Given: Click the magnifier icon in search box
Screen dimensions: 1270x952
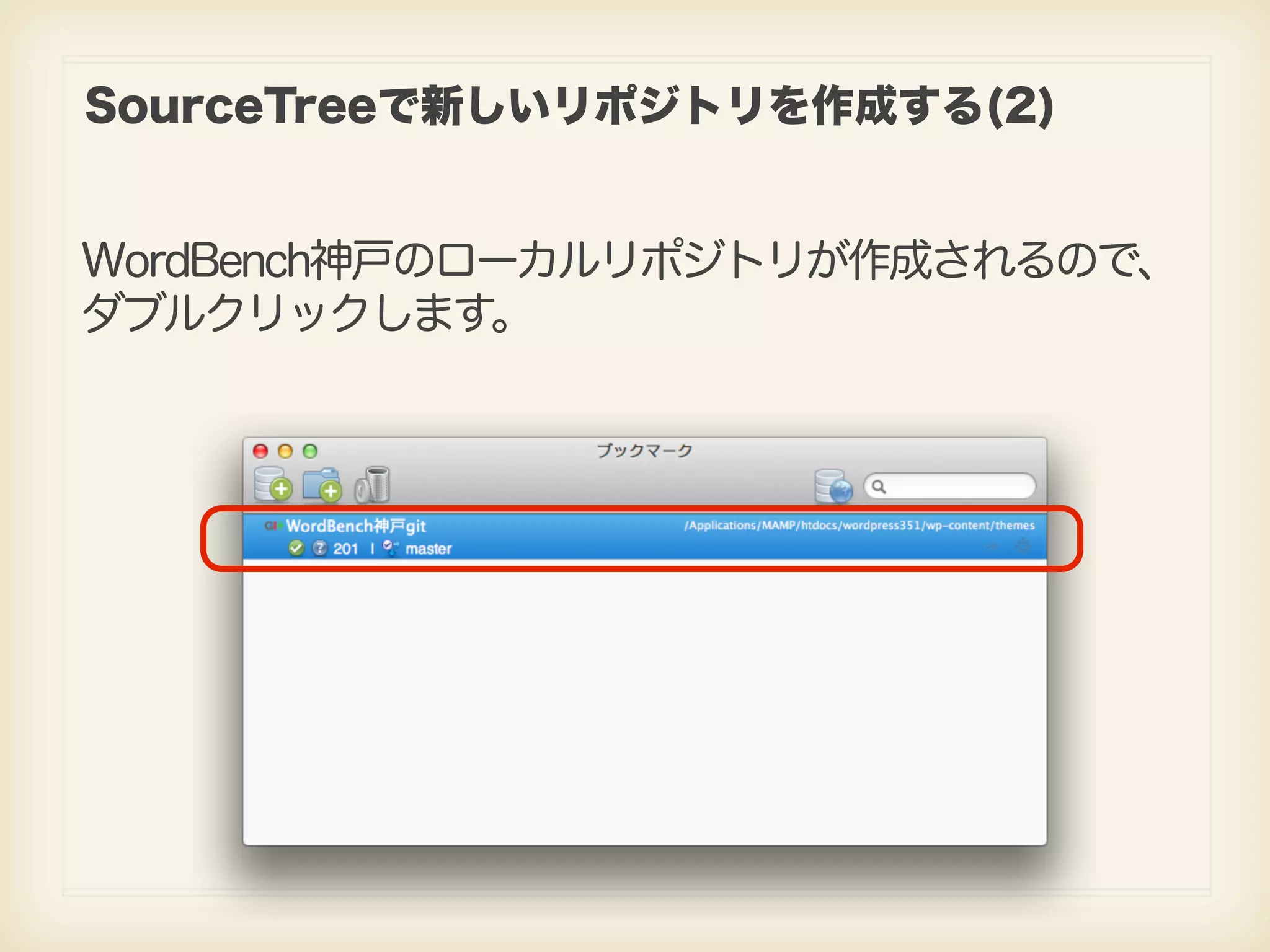Looking at the screenshot, I should click(x=879, y=487).
